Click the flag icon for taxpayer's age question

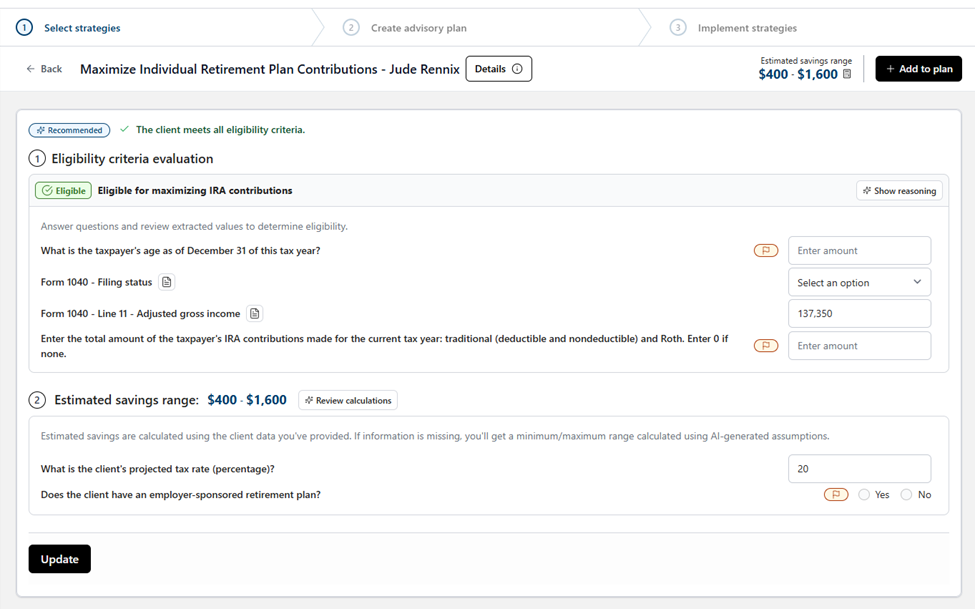coord(766,251)
